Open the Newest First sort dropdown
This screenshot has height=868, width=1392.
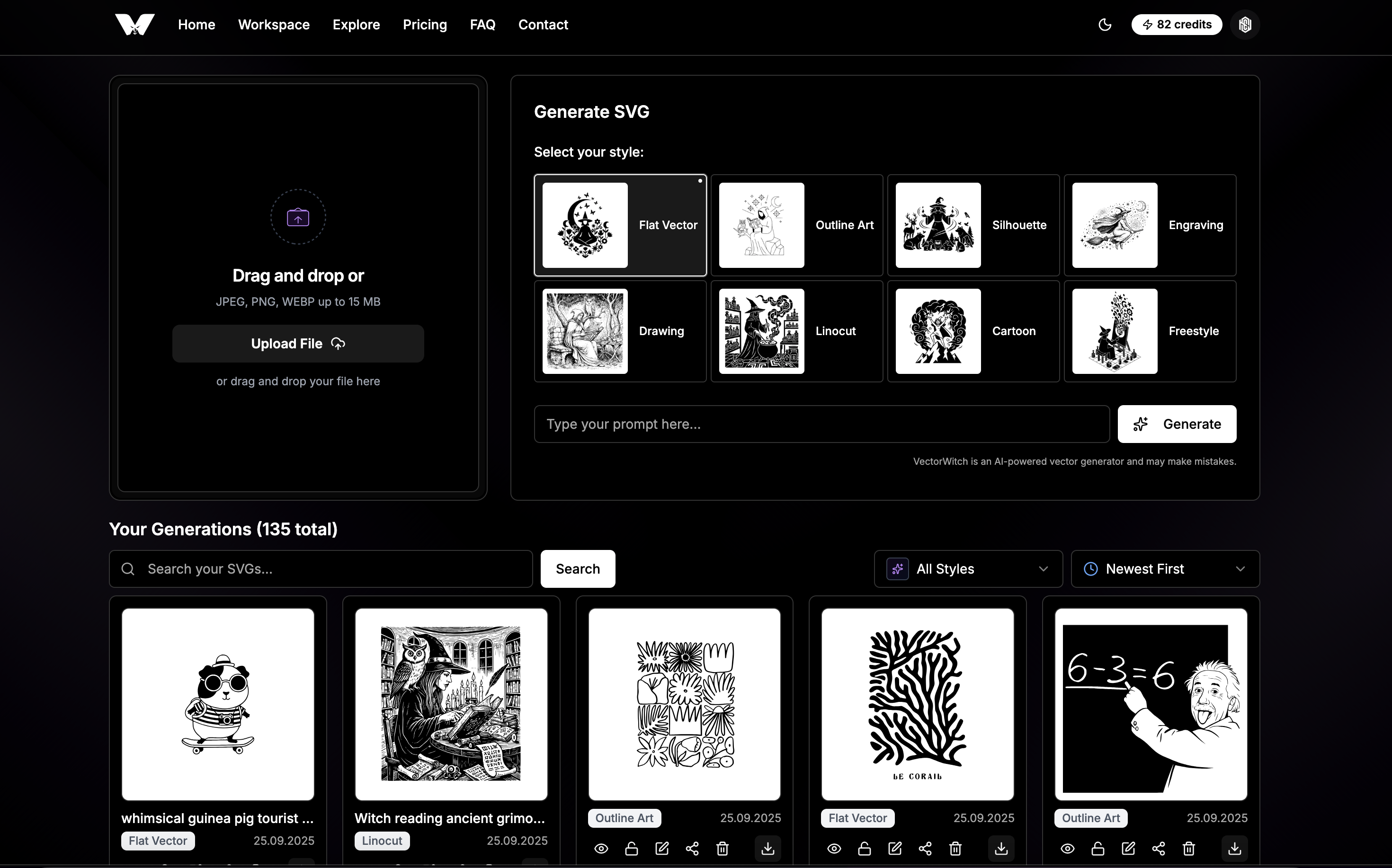pos(1165,569)
